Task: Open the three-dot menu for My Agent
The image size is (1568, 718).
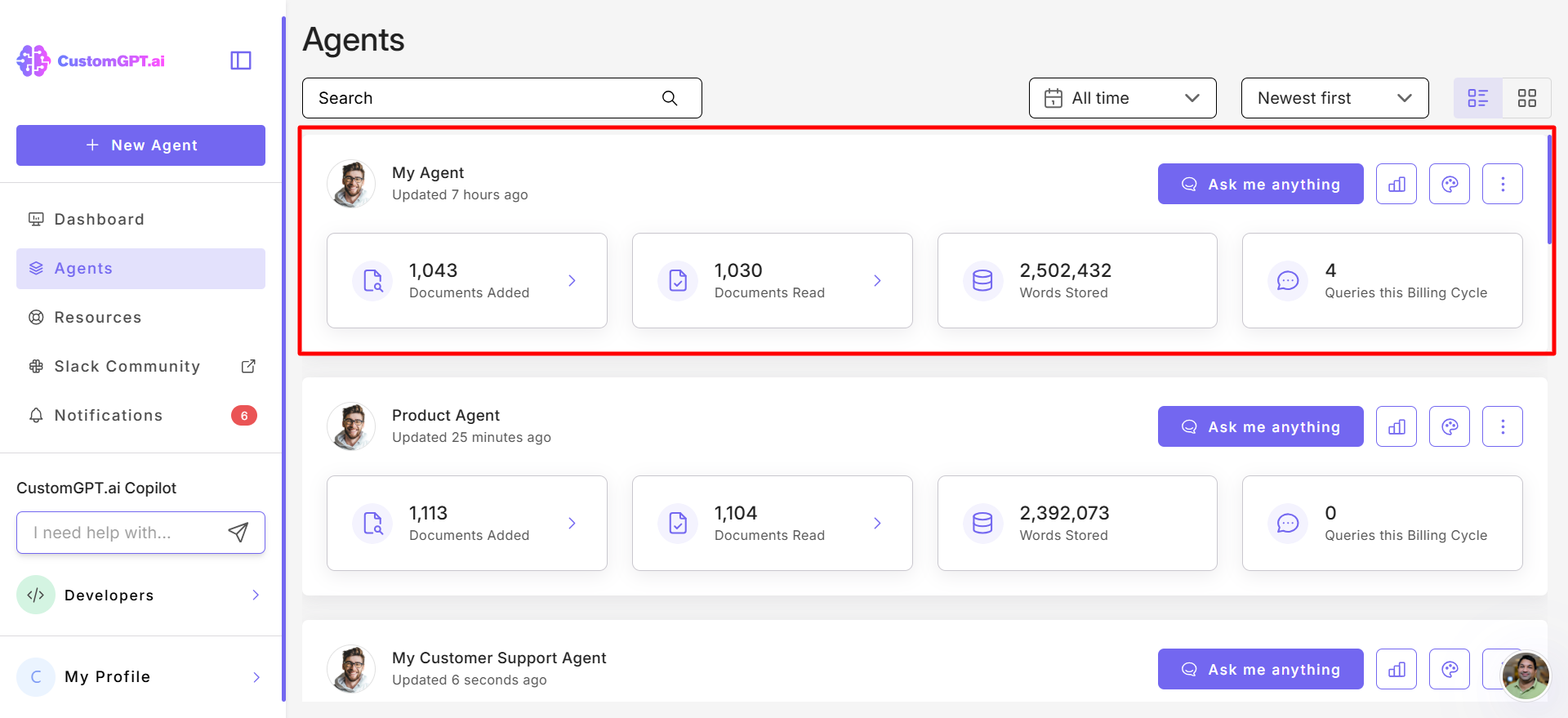Action: pos(1503,184)
